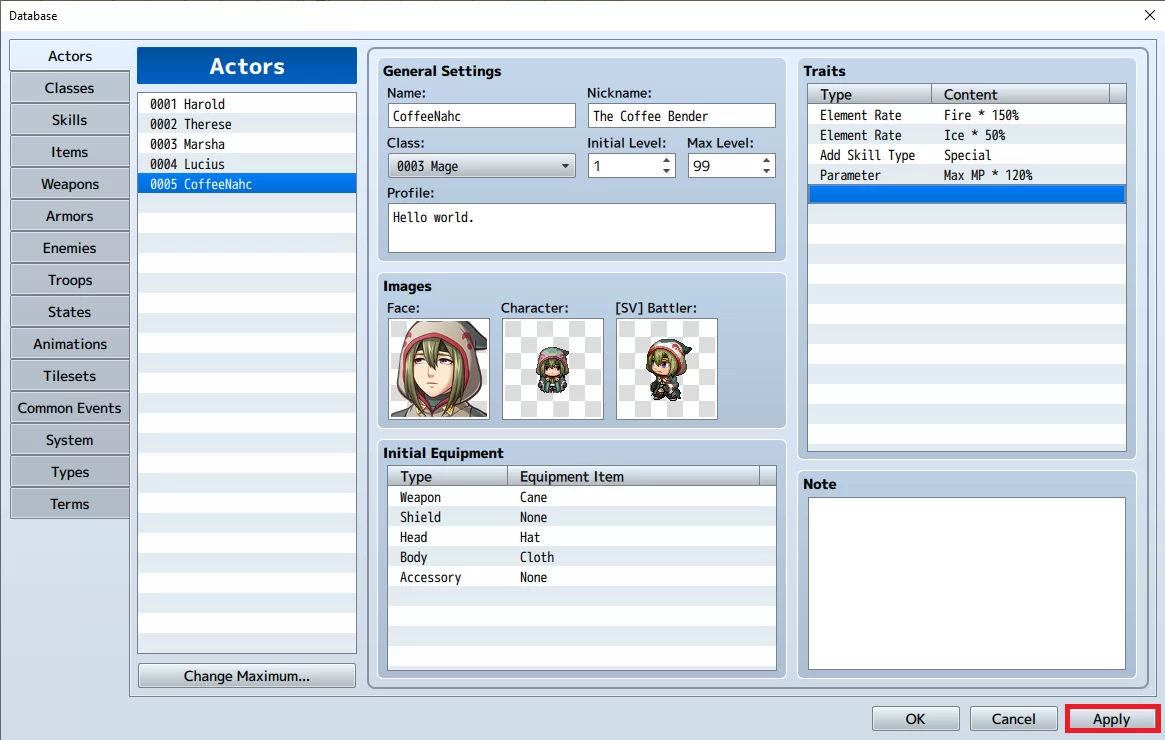The height and width of the screenshot is (740, 1165).
Task: Apply the database changes
Action: point(1112,718)
